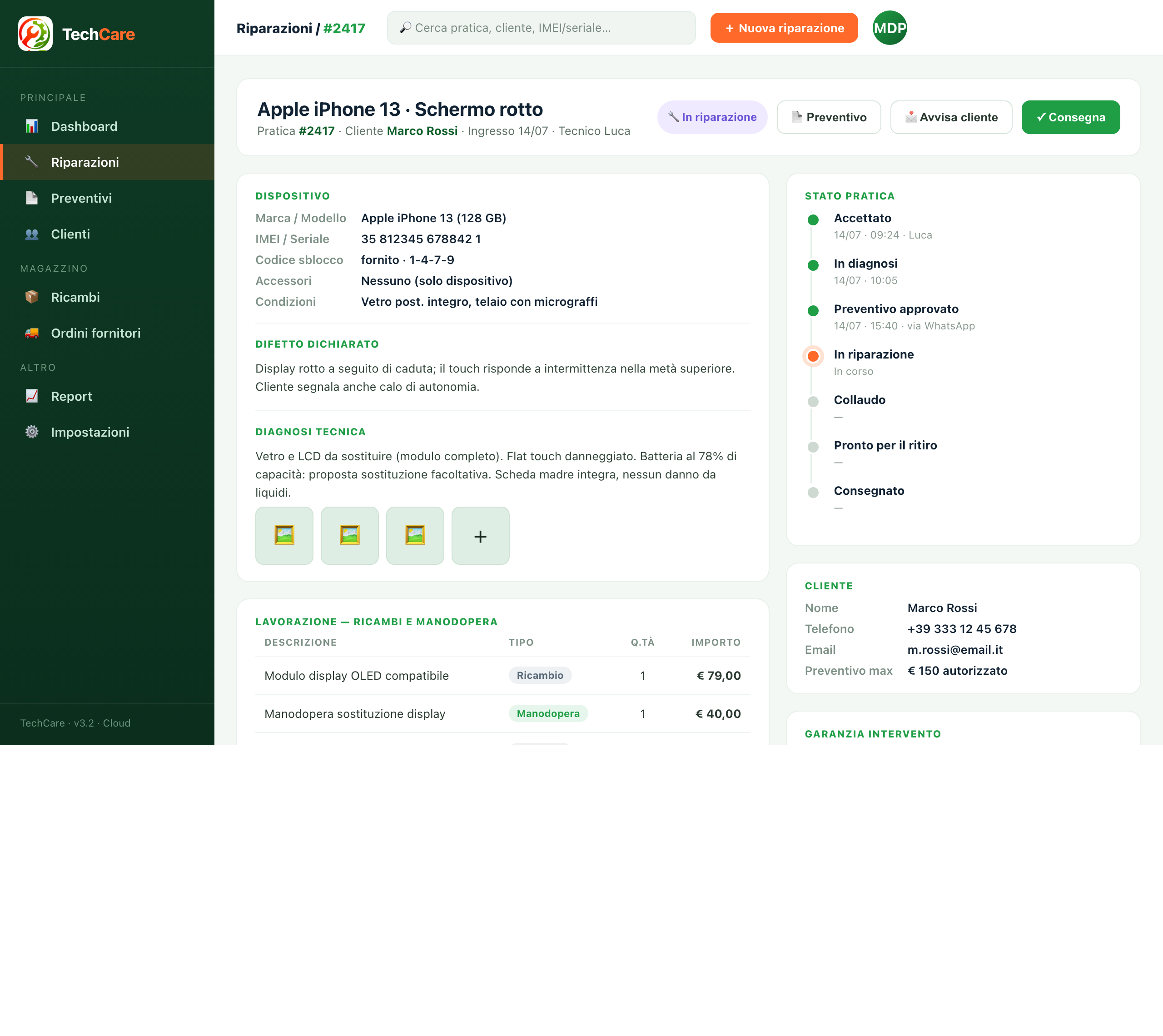Open the second diagnosis photo thumbnail
This screenshot has height=1036, width=1163.
350,536
